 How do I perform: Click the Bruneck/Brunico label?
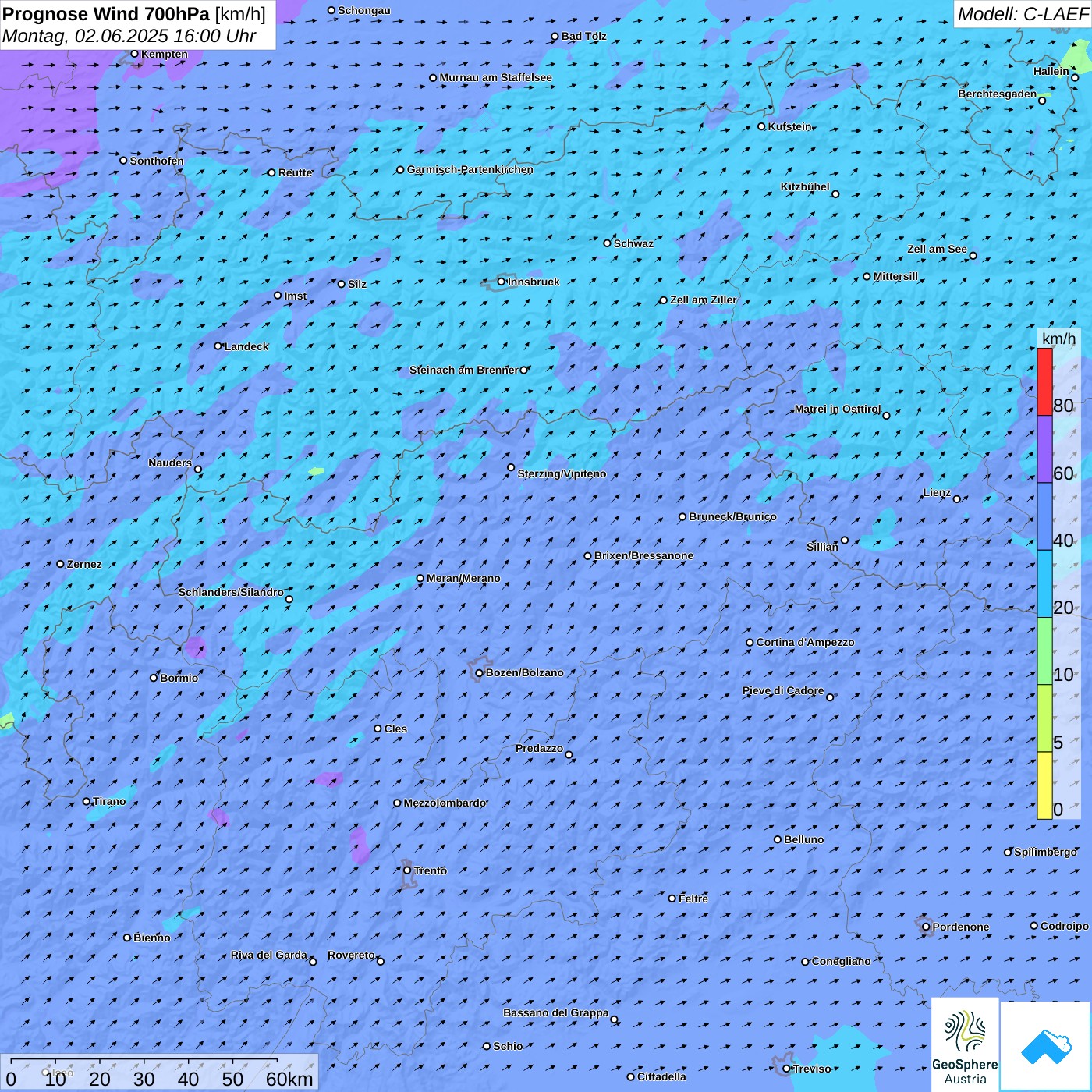[x=732, y=516]
